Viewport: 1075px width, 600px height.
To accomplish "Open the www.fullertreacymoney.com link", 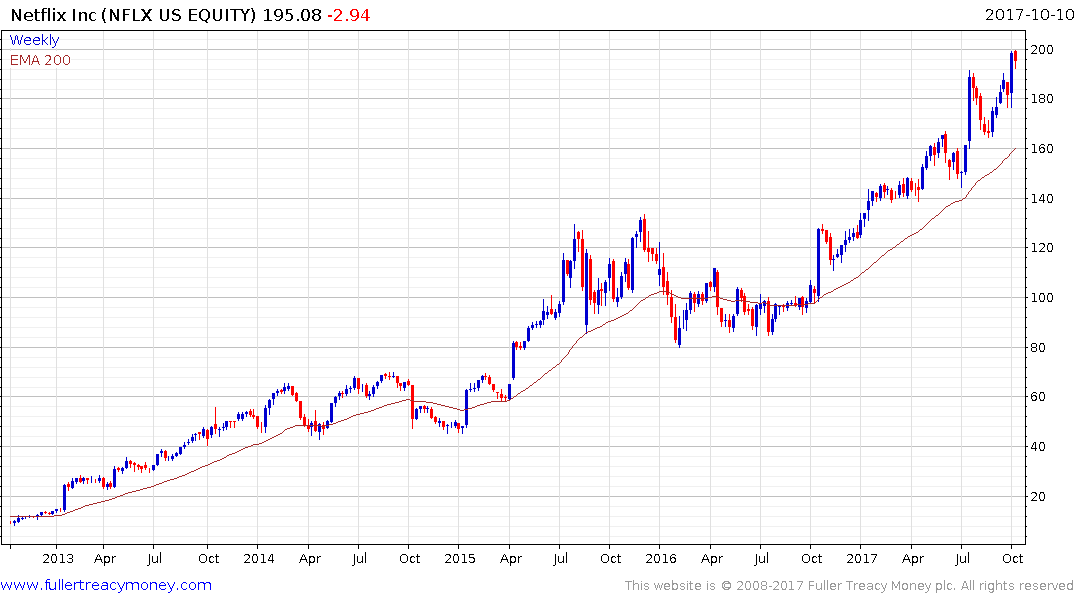I will (x=106, y=586).
